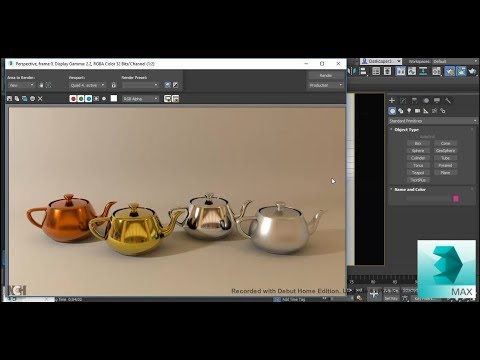Click the Cylinder primitive button
Screen dimensions: 480x360
pyautogui.click(x=418, y=158)
